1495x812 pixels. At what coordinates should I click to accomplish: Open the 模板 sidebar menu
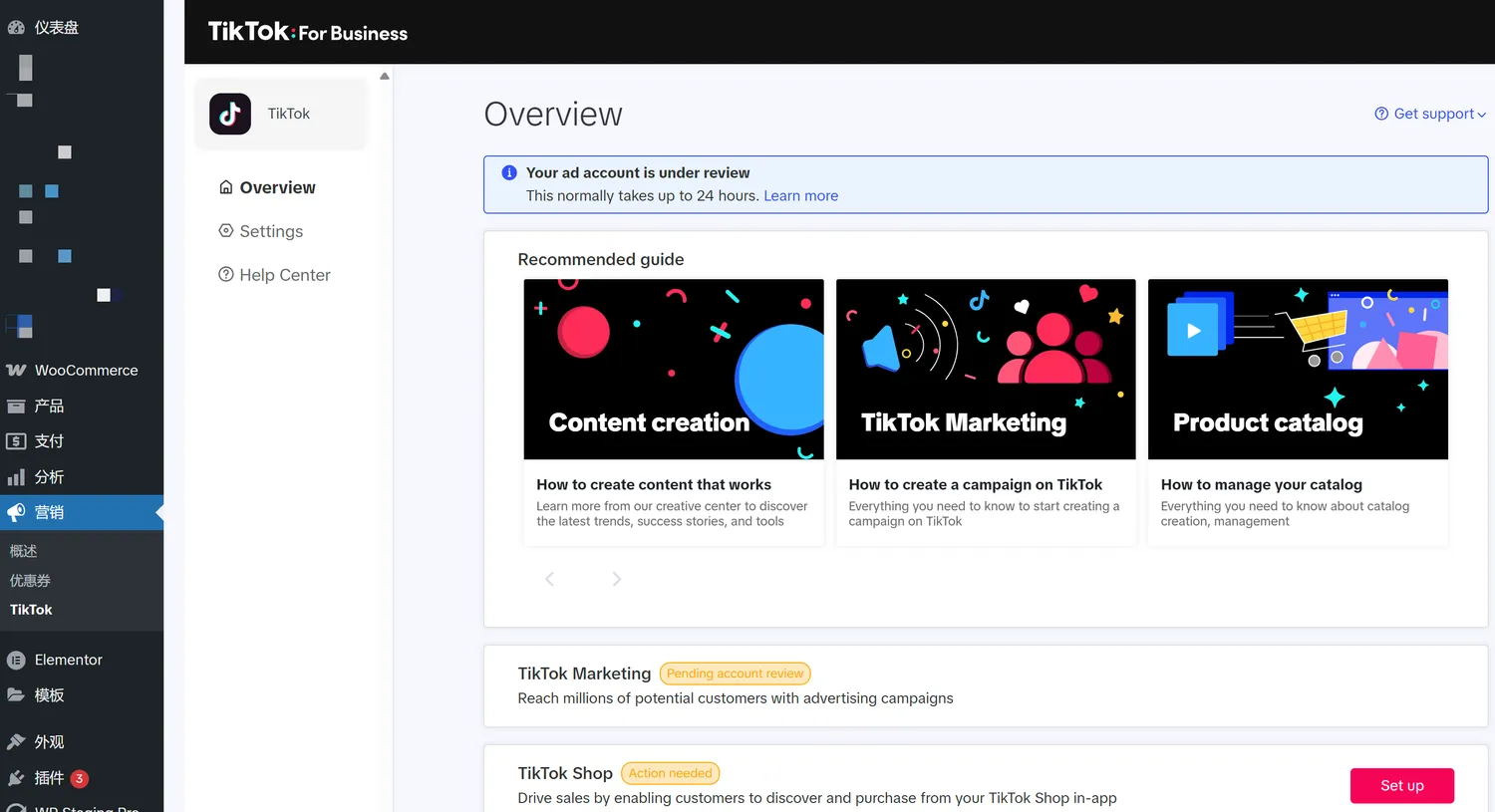point(82,694)
